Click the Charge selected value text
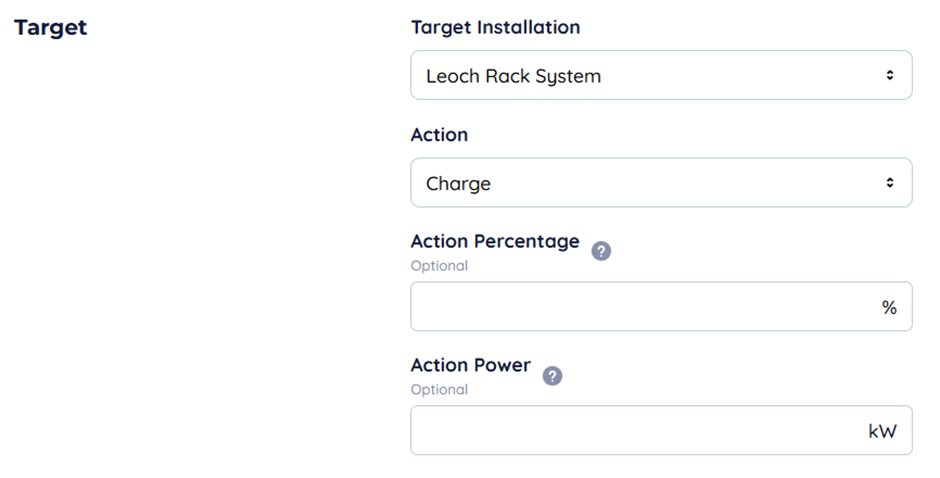The width and height of the screenshot is (940, 478). [458, 184]
